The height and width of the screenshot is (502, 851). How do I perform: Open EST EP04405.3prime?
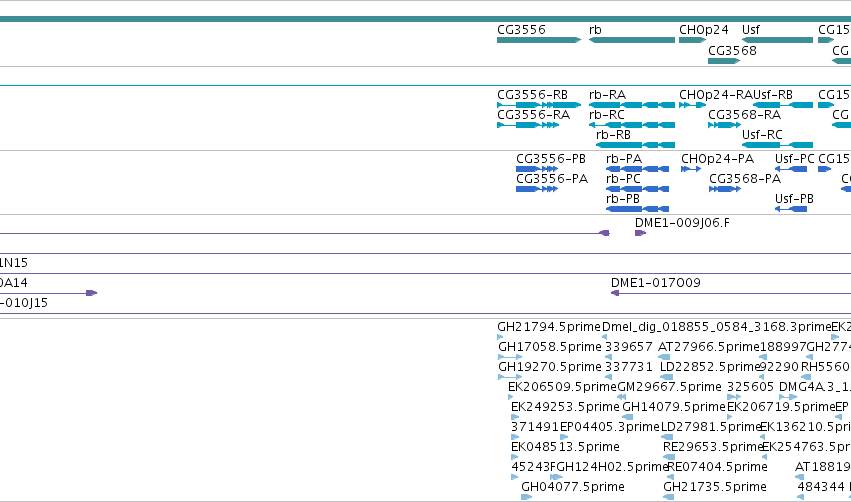click(x=564, y=437)
